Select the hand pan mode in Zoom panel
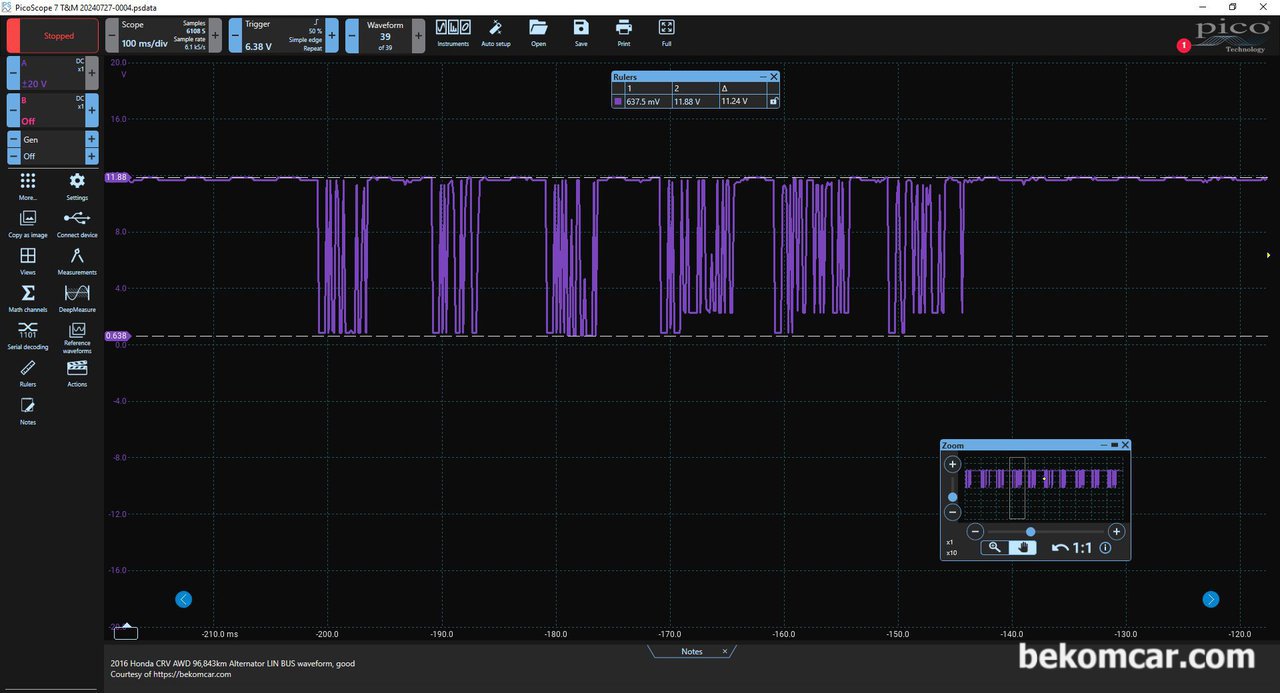The width and height of the screenshot is (1280, 693). tap(1022, 547)
